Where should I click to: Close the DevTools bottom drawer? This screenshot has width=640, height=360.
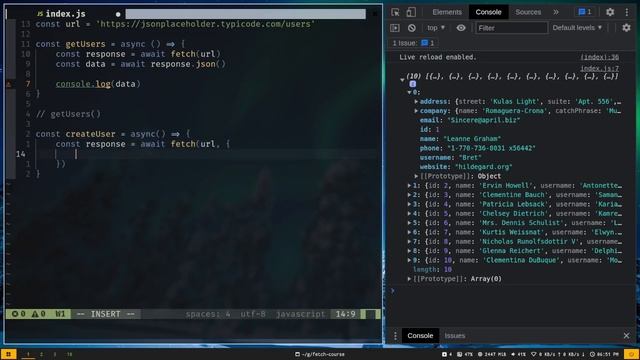[627, 336]
